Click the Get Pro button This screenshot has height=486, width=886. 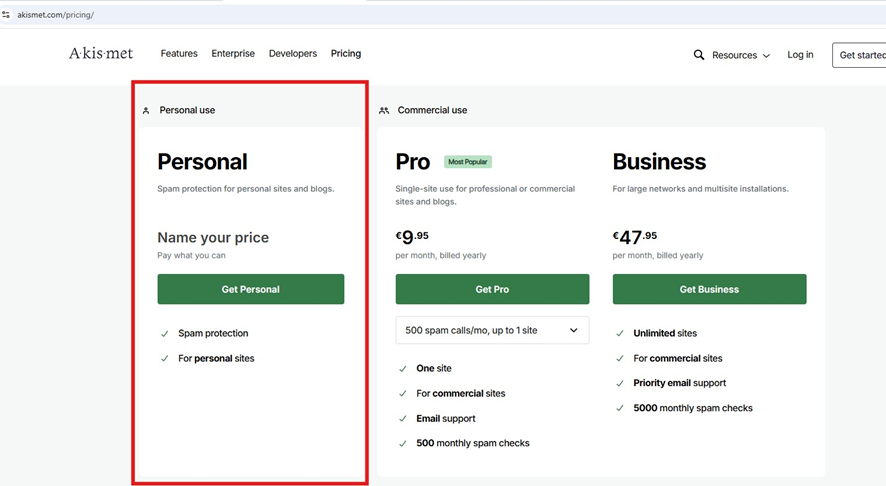pyautogui.click(x=492, y=289)
